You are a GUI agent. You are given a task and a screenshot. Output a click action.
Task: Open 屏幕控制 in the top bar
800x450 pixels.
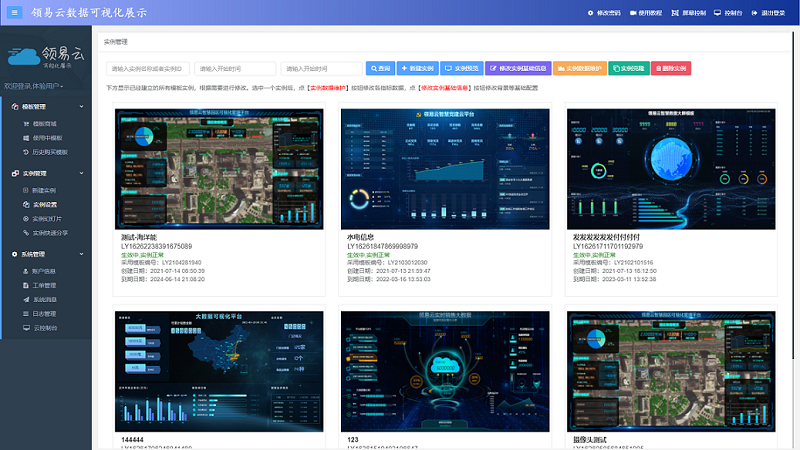pyautogui.click(x=689, y=13)
